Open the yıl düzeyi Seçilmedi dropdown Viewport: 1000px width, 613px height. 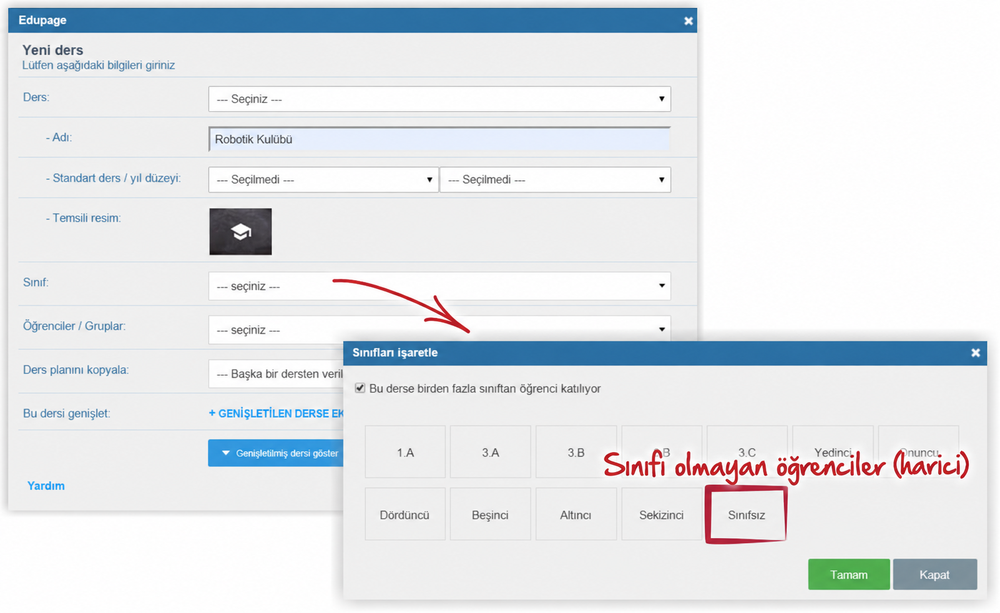555,180
